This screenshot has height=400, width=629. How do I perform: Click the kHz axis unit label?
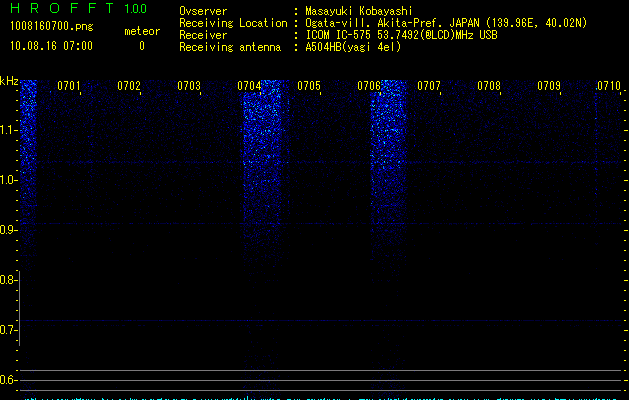coord(9,81)
